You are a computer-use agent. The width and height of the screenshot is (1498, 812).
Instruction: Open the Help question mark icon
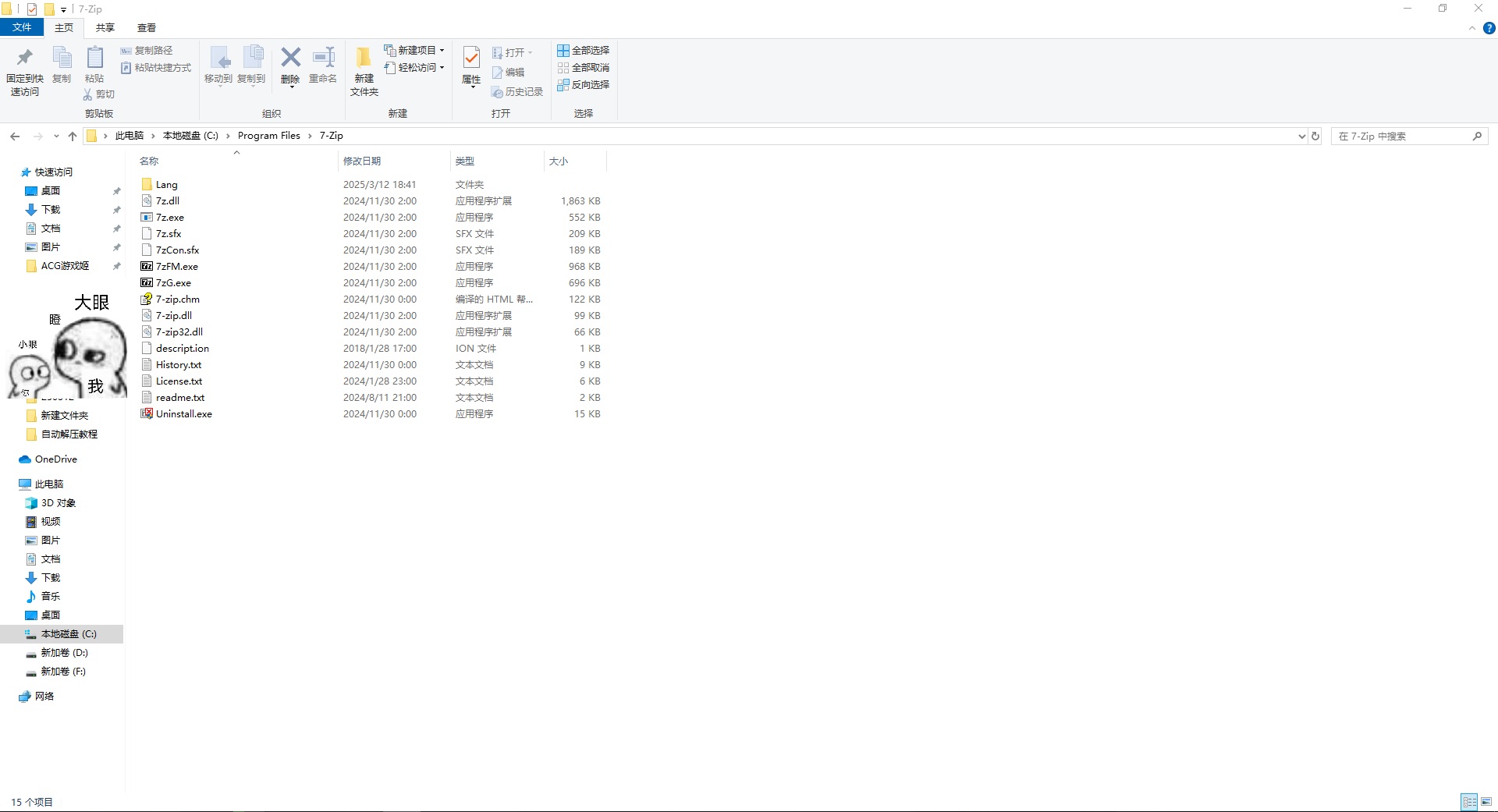click(x=1489, y=28)
